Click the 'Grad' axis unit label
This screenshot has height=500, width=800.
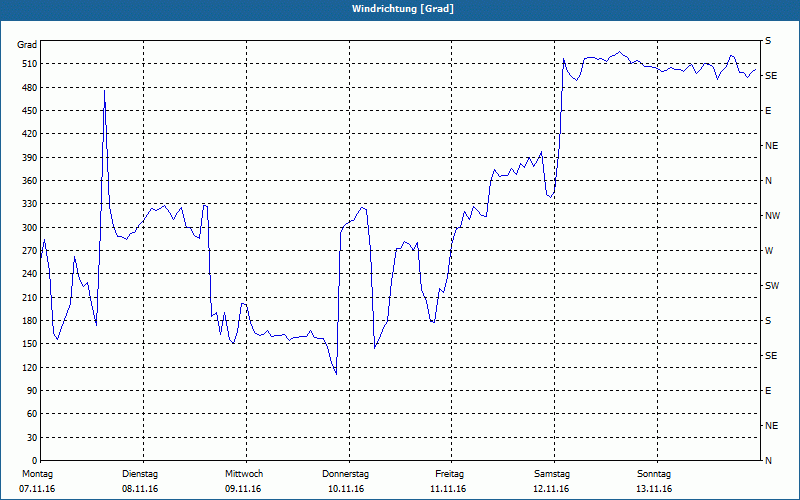coord(27,45)
